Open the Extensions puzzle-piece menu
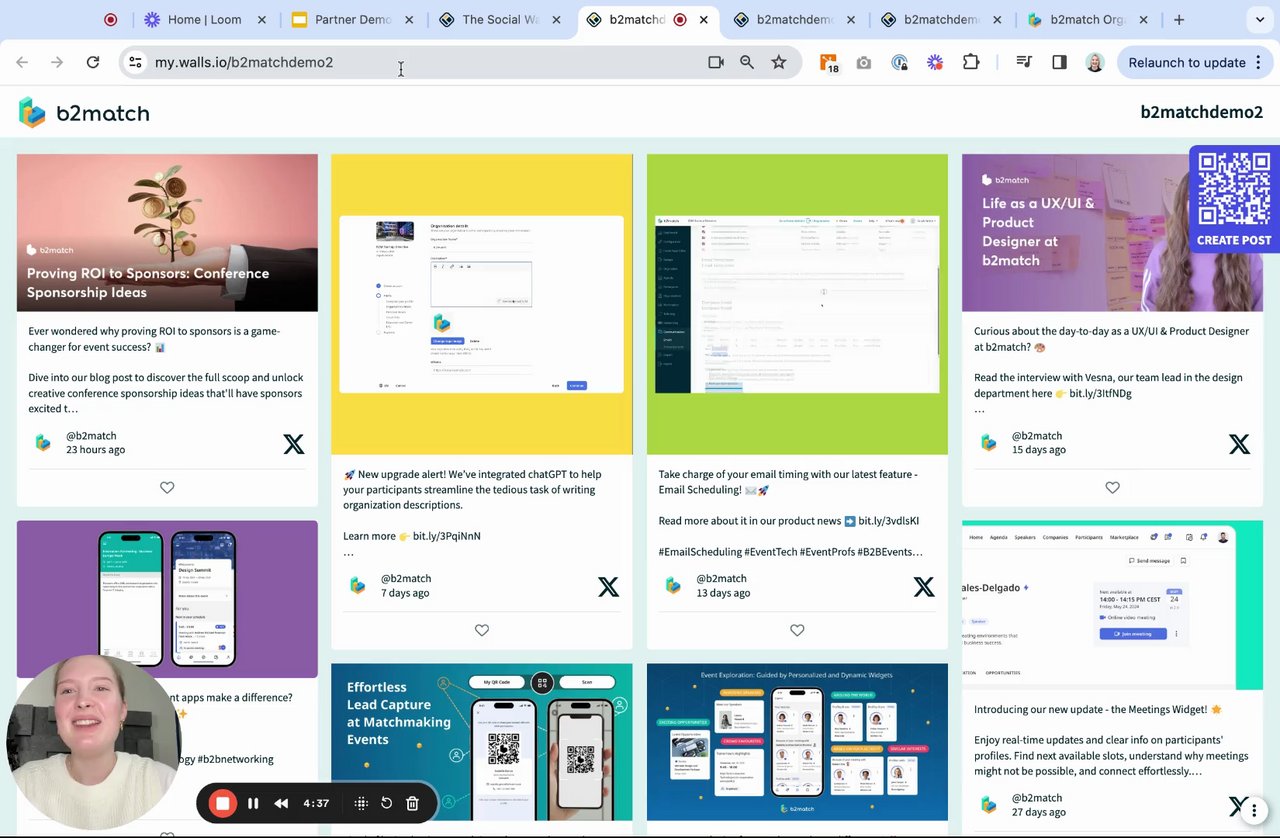 click(x=971, y=62)
